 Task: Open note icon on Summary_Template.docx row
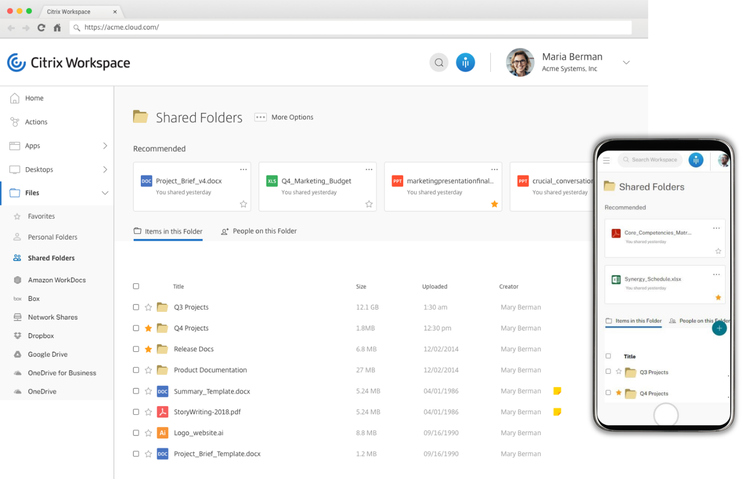pyautogui.click(x=557, y=391)
